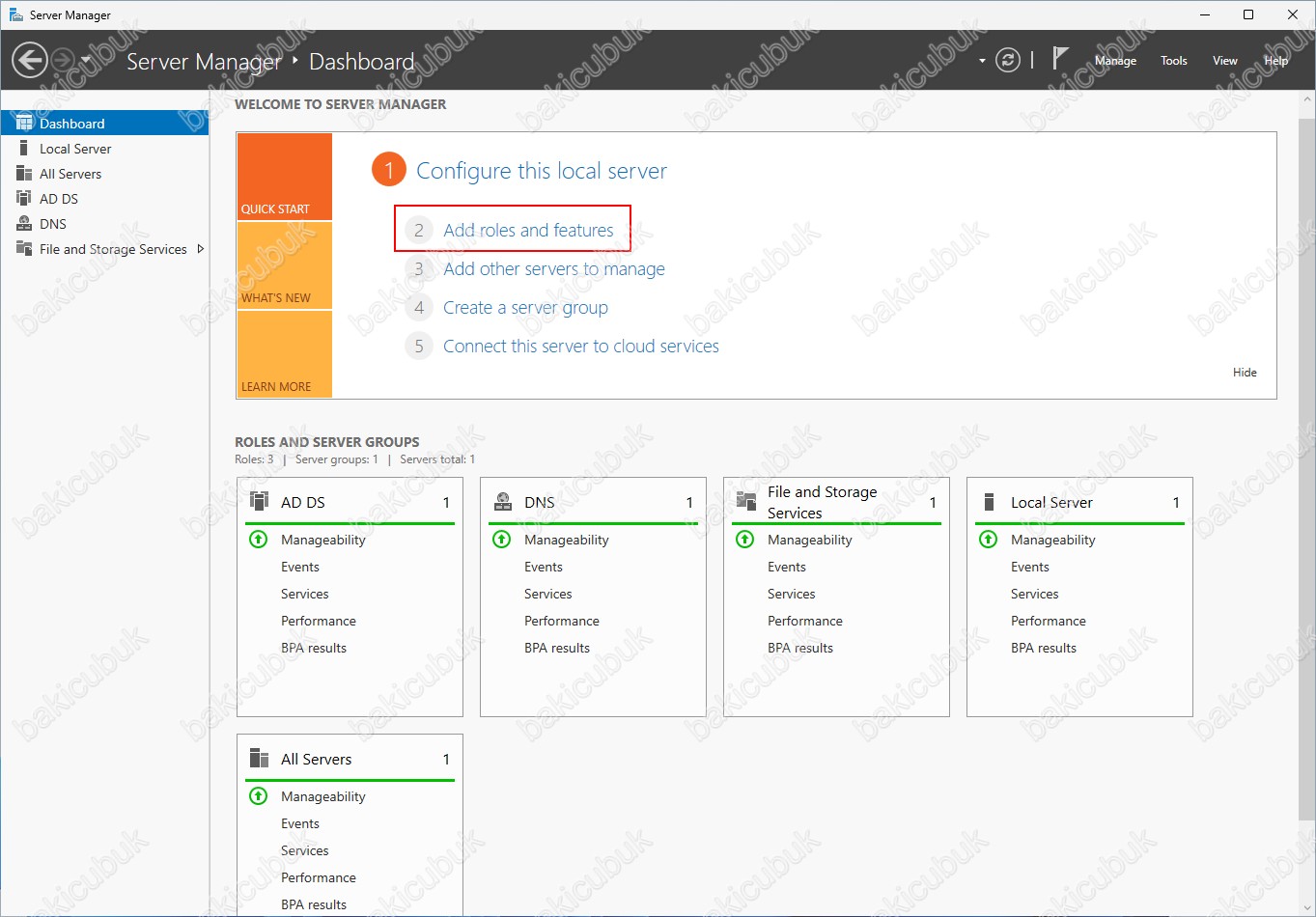Image resolution: width=1316 pixels, height=917 pixels.
Task: Click the Server Manager title bar icon
Action: point(15,14)
